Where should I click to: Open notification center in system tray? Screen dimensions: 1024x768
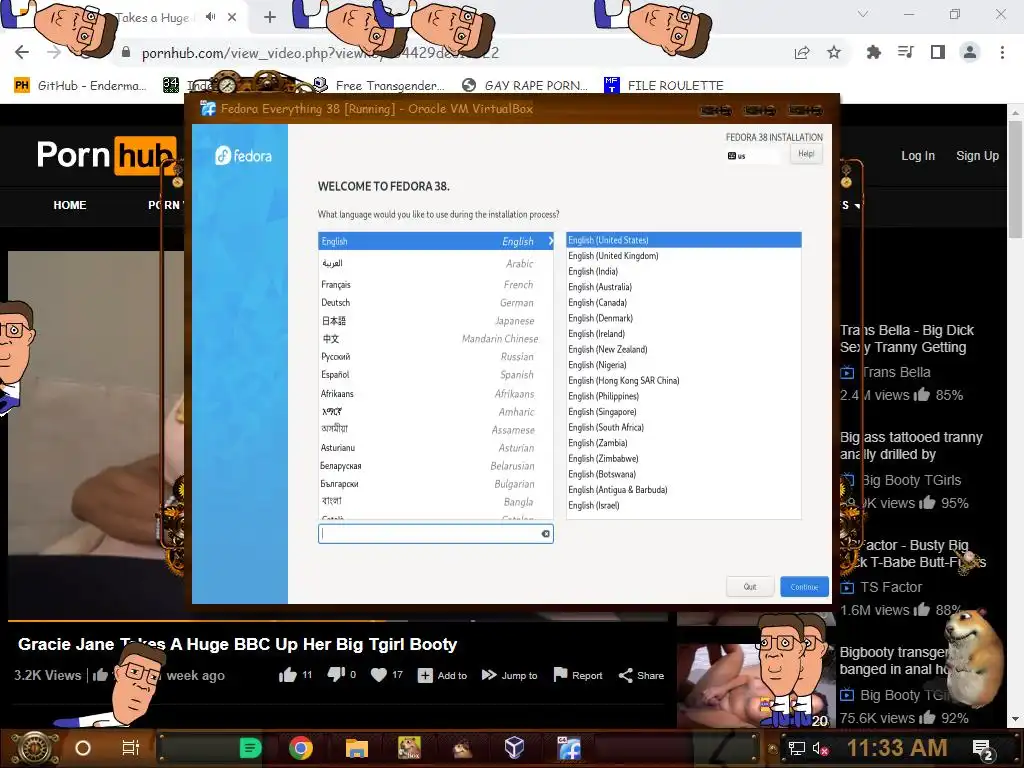click(983, 750)
